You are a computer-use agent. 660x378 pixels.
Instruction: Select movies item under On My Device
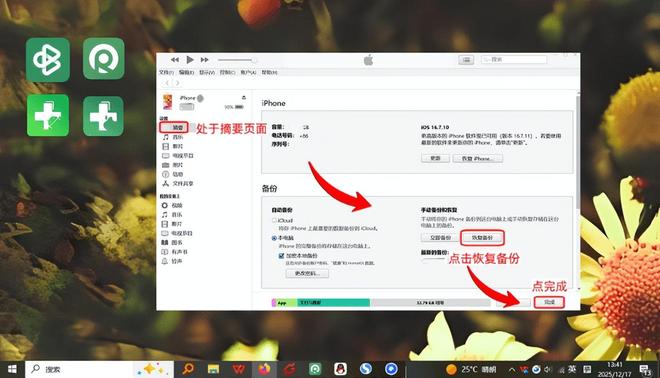point(172,224)
